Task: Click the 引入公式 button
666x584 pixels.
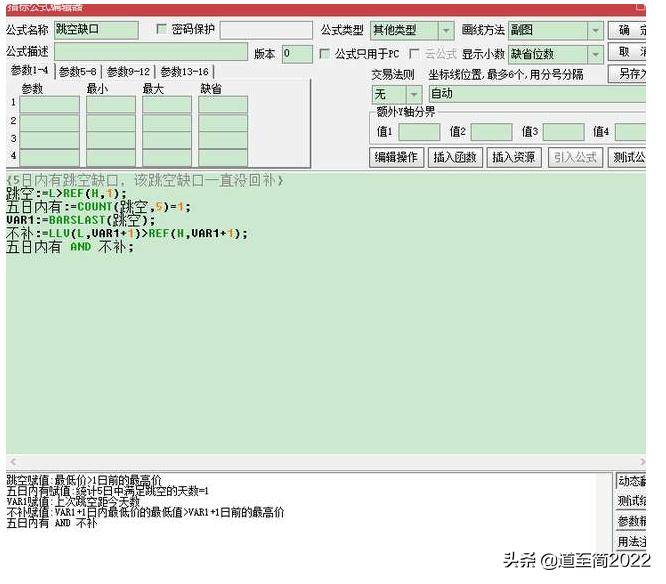Action: pyautogui.click(x=575, y=158)
